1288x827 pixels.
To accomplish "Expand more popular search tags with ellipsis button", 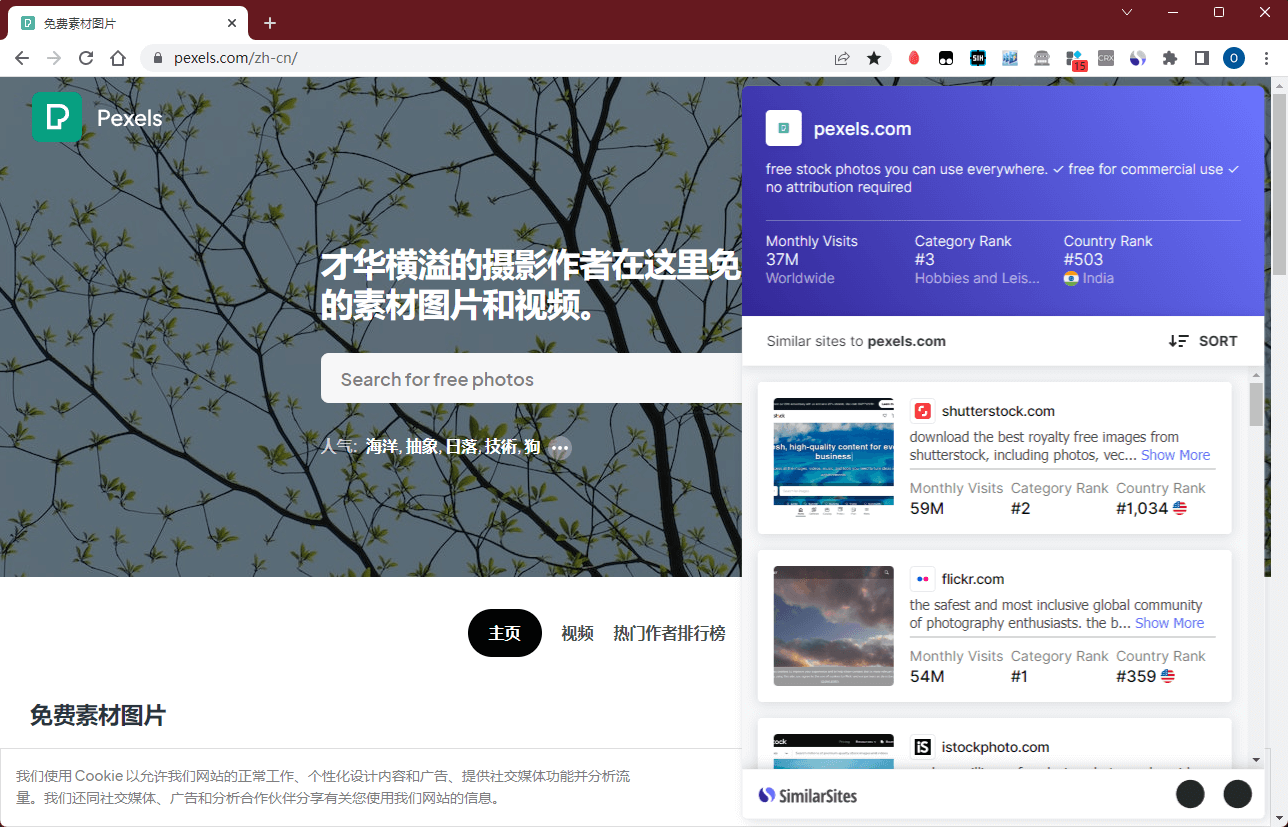I will (x=559, y=447).
